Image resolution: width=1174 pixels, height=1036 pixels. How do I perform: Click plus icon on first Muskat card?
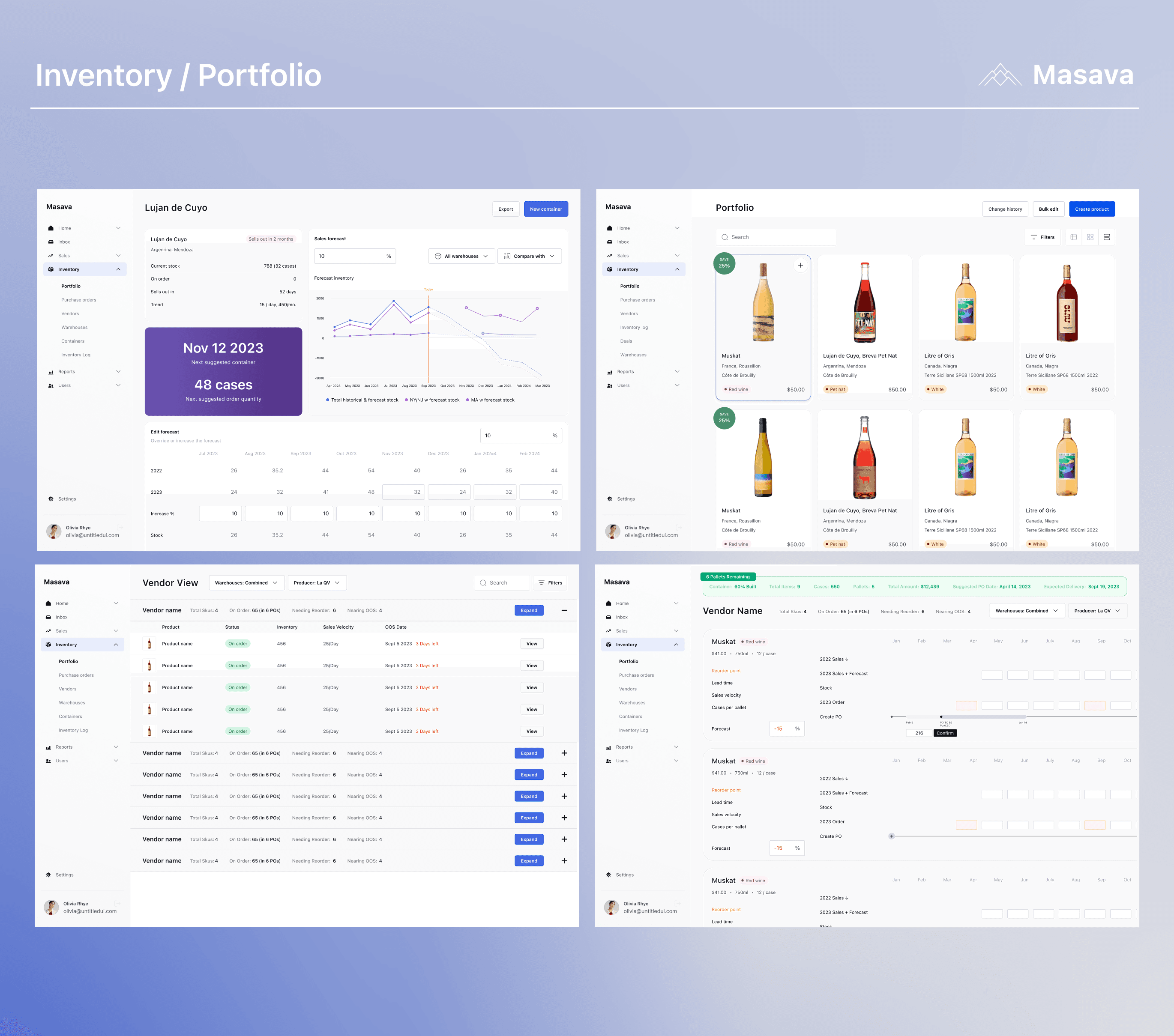[800, 265]
